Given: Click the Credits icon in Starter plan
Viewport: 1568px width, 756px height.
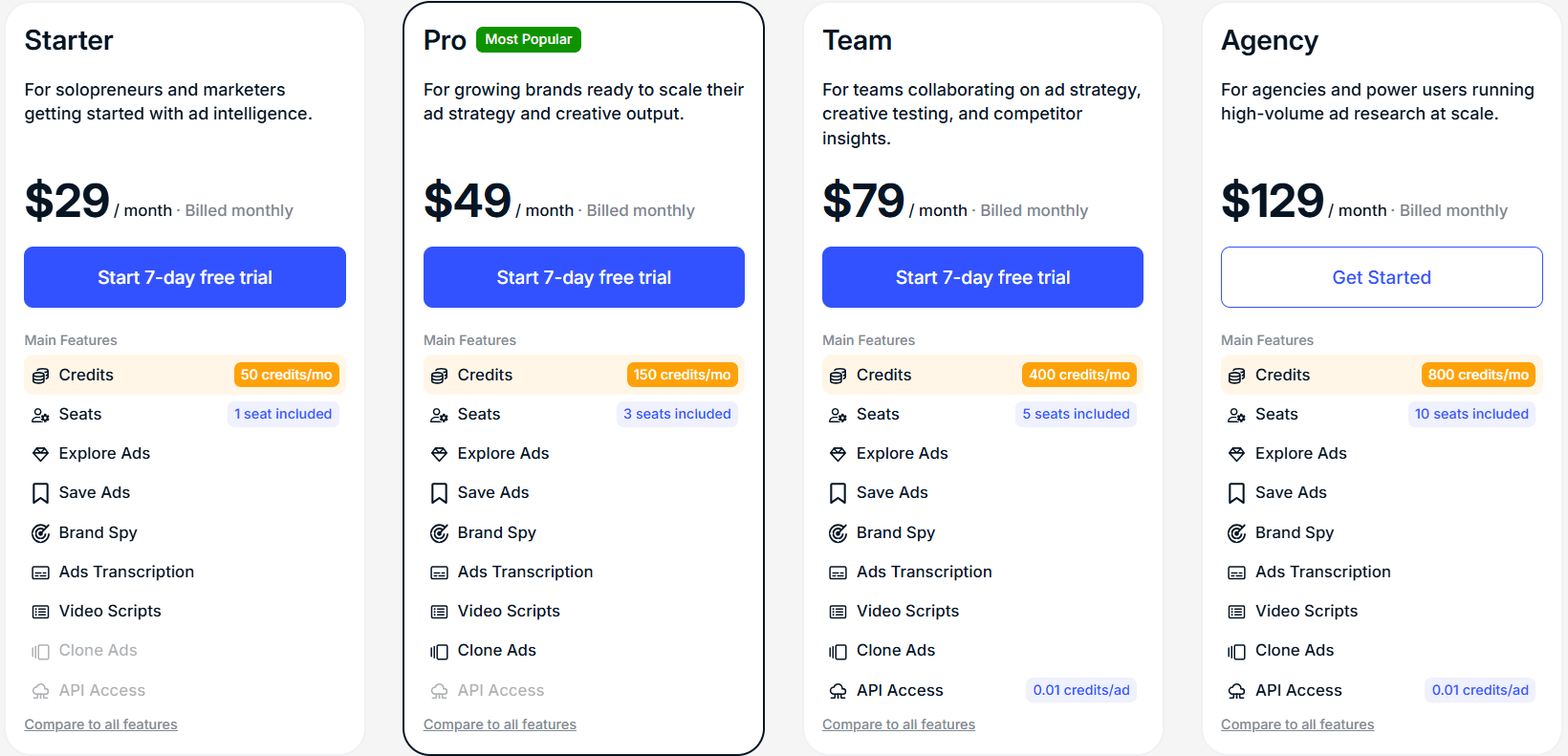Looking at the screenshot, I should click(x=40, y=376).
